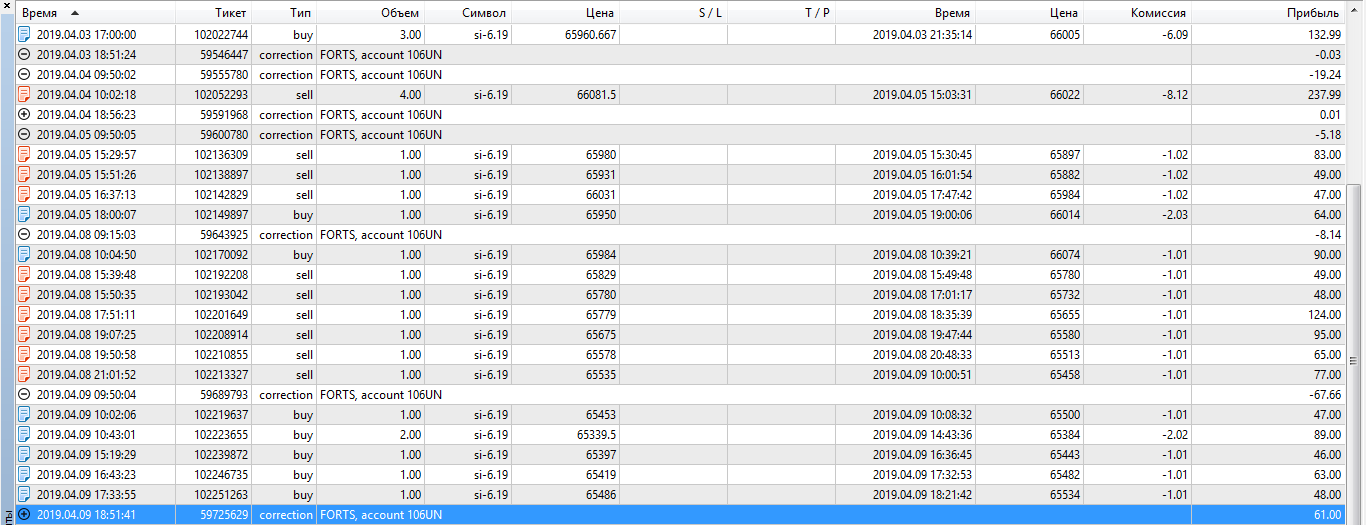Viewport: 1366px width, 525px height.
Task: Click the minus circle icon of correction 59689793
Action: (x=25, y=395)
